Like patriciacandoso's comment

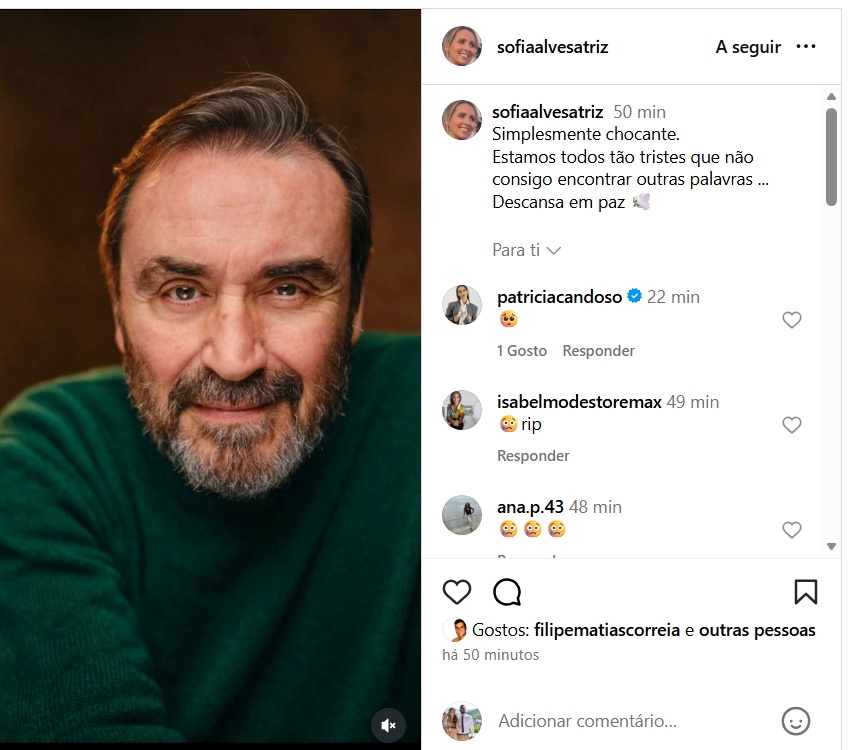792,320
